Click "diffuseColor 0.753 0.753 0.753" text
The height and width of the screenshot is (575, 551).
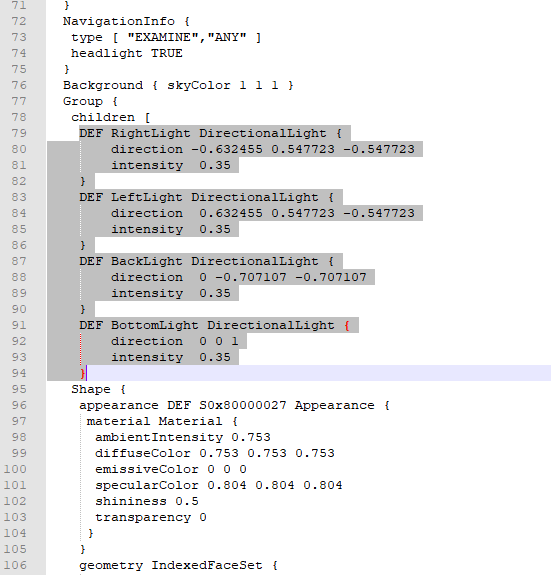tap(215, 453)
